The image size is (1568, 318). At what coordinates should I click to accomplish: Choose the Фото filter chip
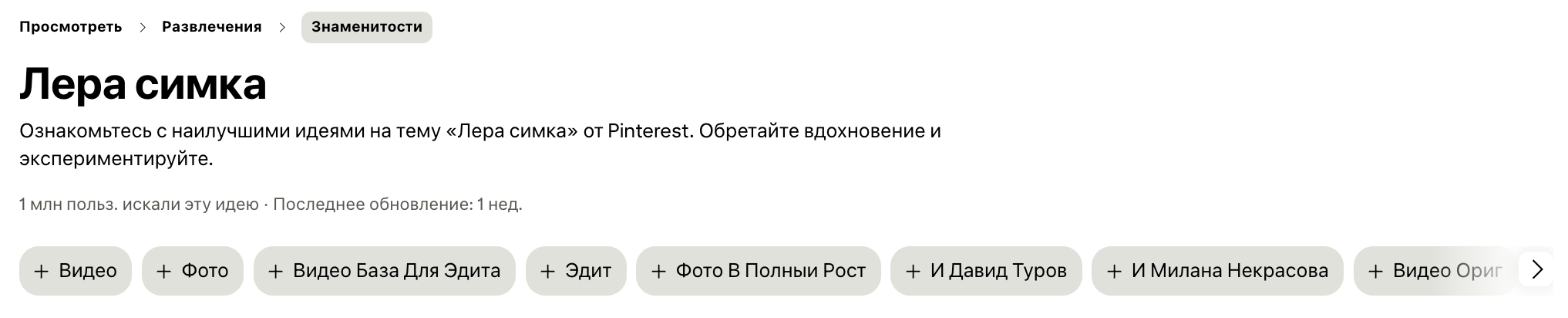point(193,271)
